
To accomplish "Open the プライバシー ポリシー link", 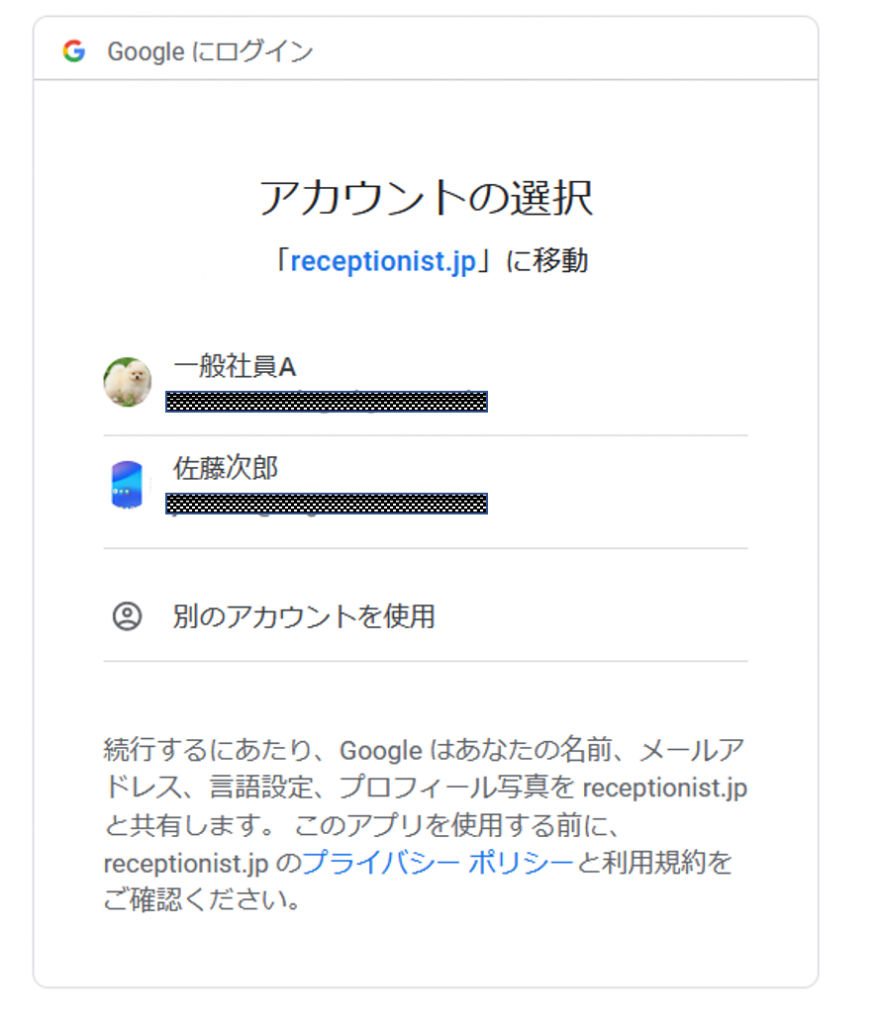I will tap(438, 862).
